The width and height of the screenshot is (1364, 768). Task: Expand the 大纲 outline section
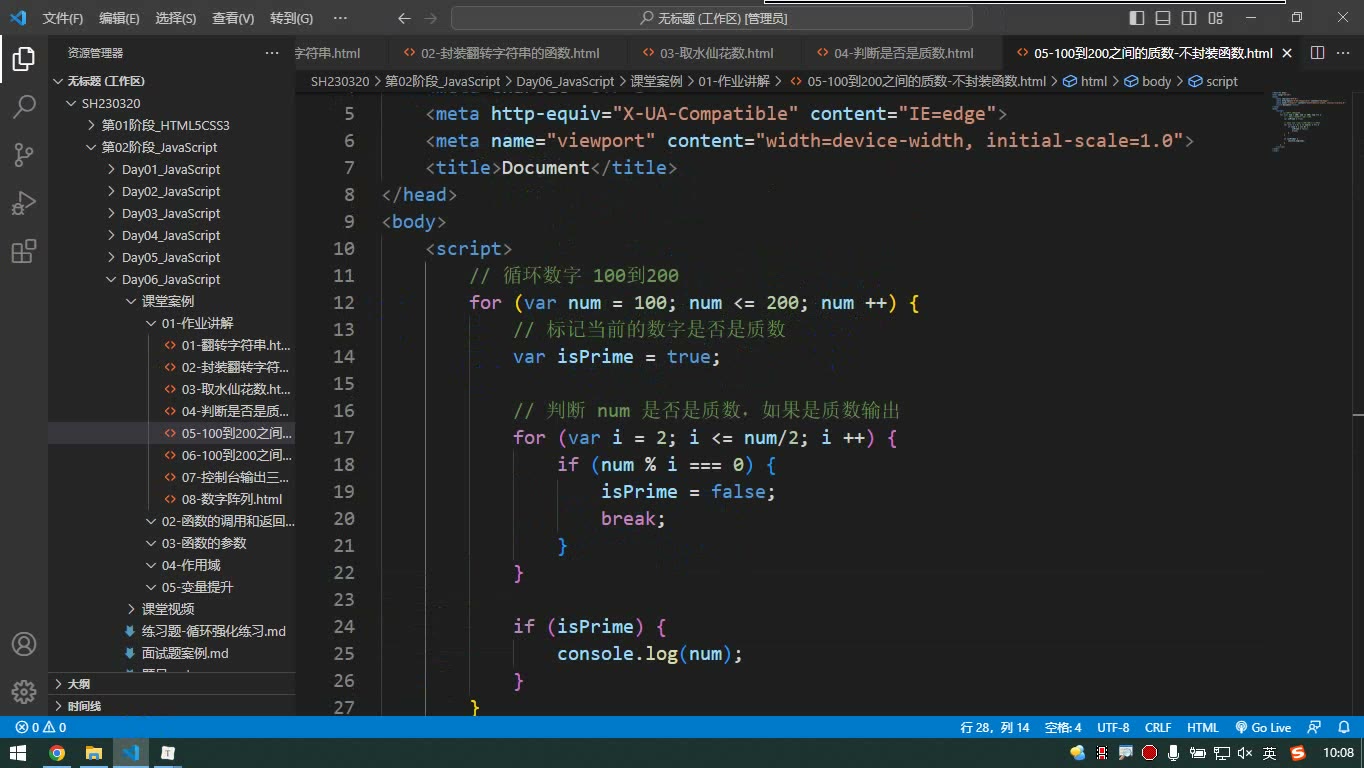coord(78,684)
